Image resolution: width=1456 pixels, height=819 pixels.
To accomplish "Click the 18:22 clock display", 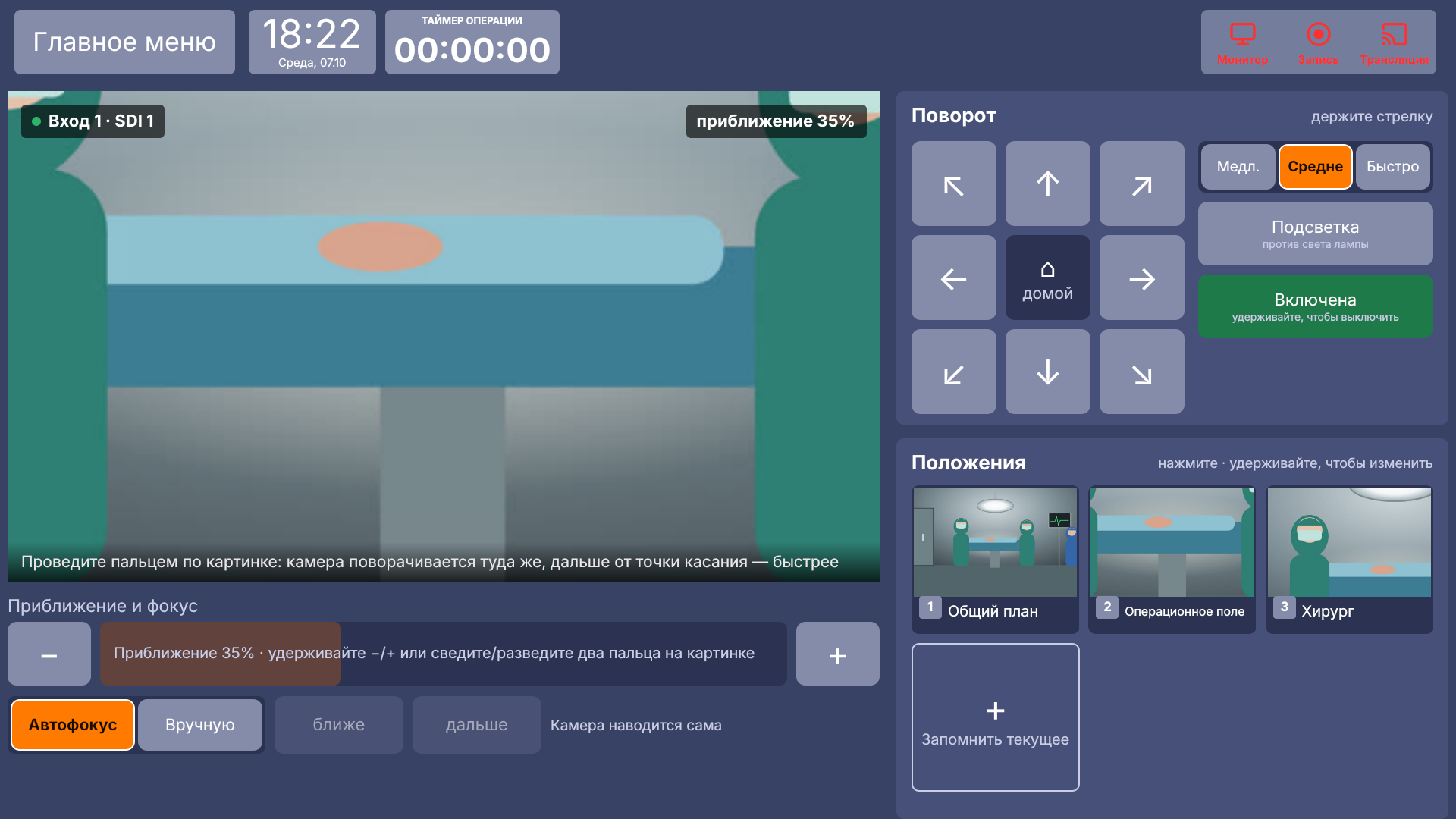I will click(312, 42).
